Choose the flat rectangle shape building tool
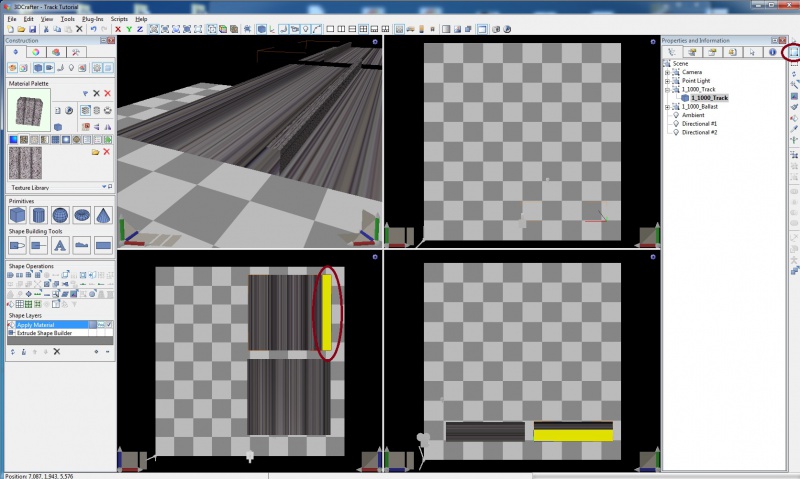This screenshot has height=479, width=800. click(103, 245)
